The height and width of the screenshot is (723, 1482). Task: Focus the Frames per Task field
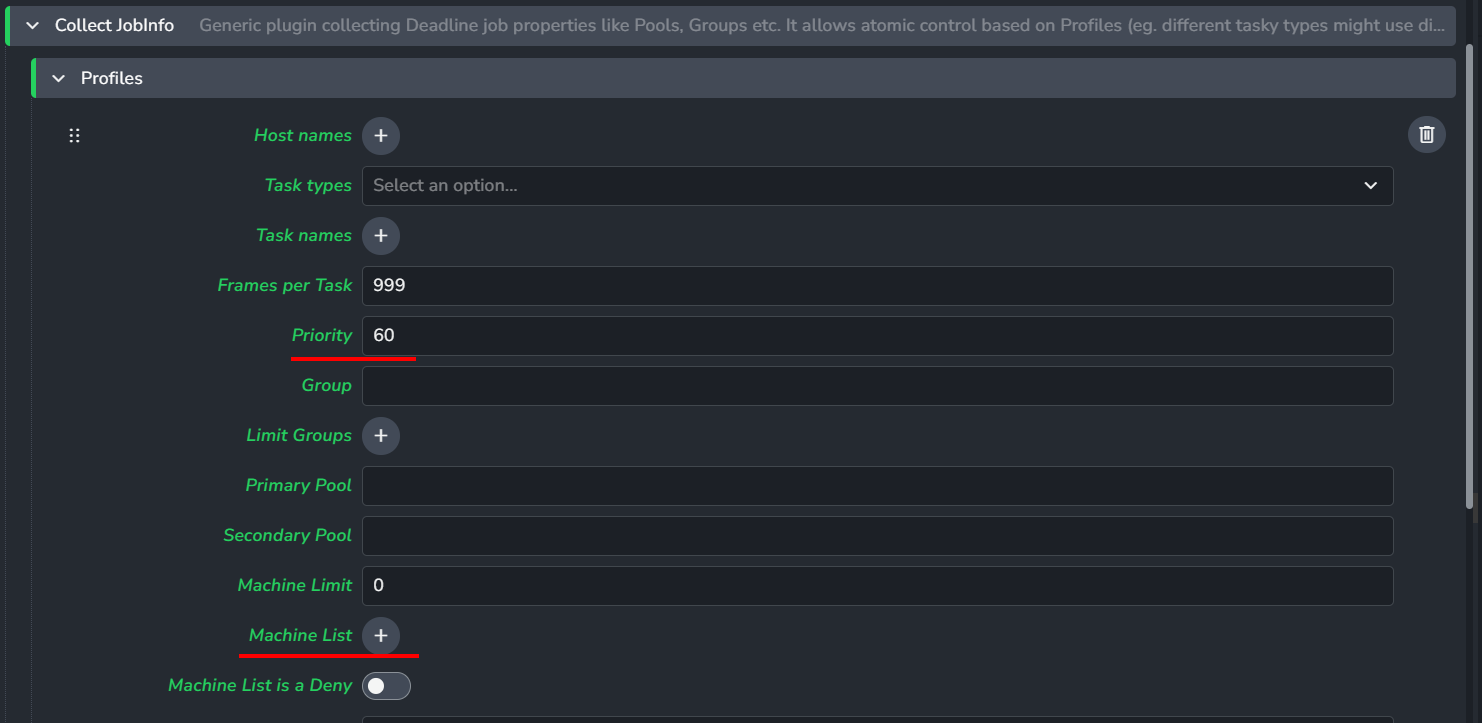[877, 286]
